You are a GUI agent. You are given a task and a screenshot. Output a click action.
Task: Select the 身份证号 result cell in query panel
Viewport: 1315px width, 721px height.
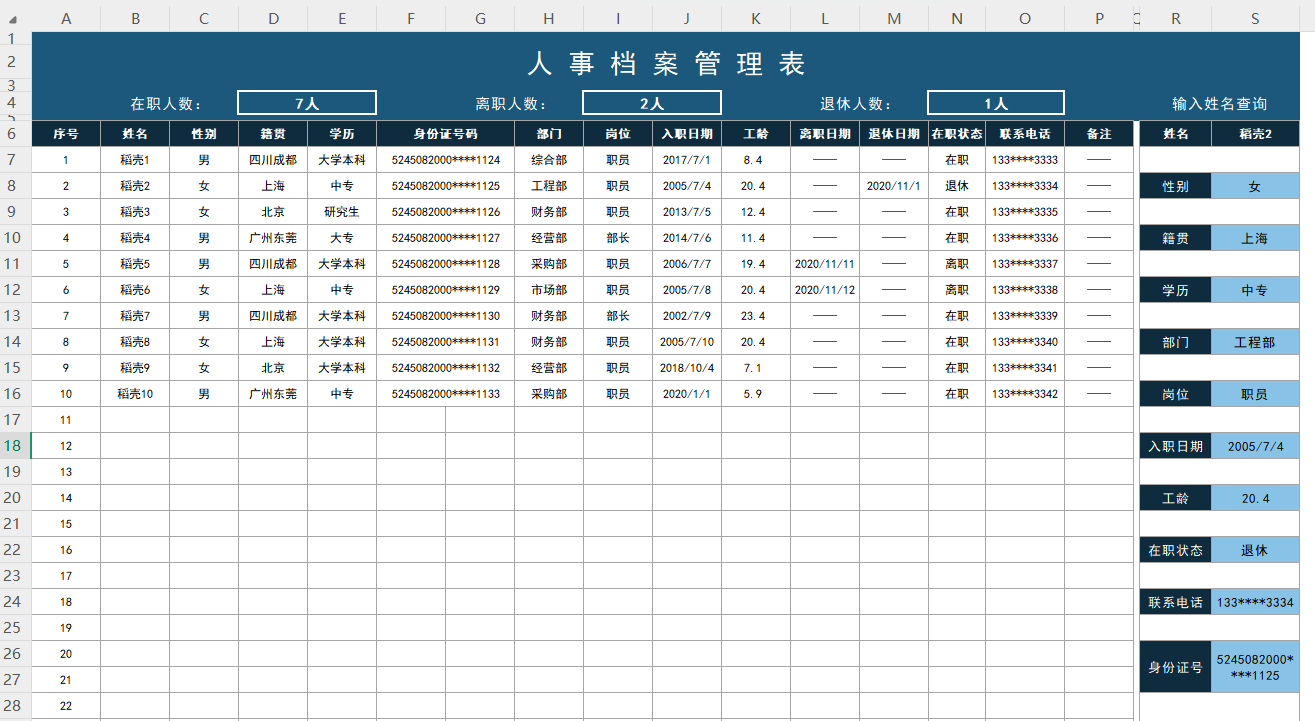point(1256,665)
